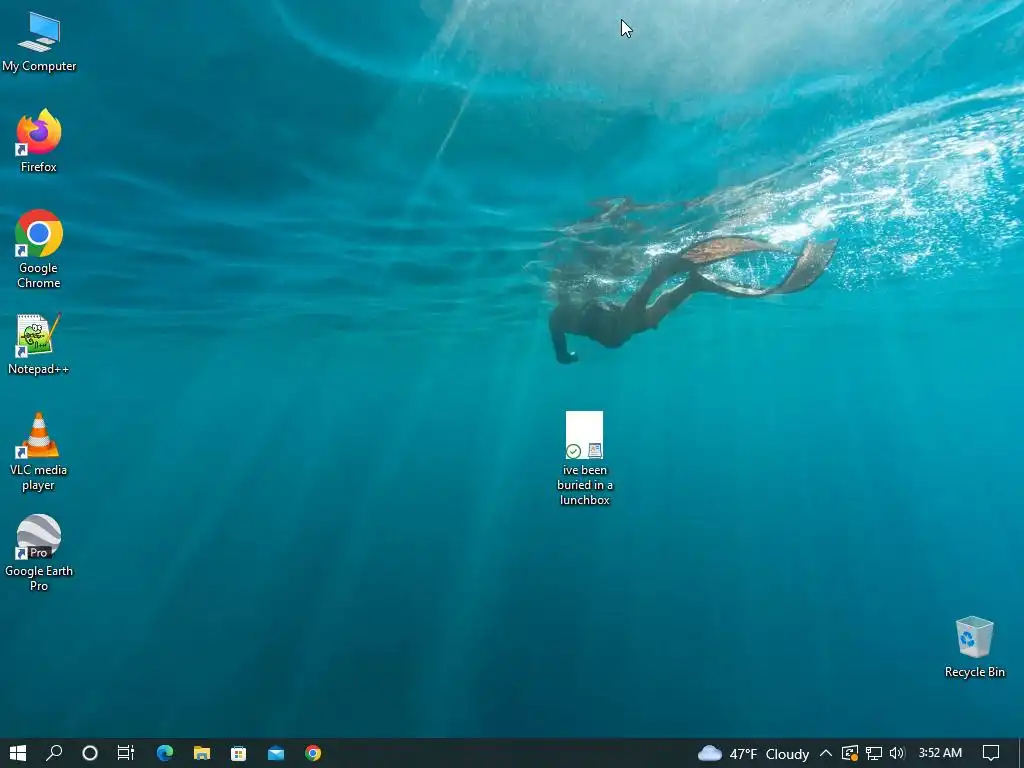
Task: Open Task View from taskbar
Action: click(x=125, y=753)
